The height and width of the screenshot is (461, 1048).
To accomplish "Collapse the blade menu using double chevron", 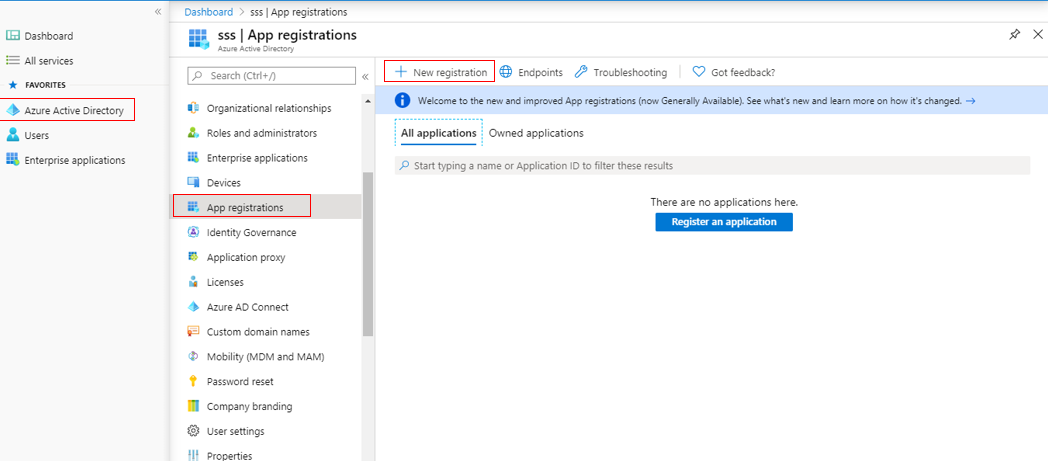I will coord(366,77).
